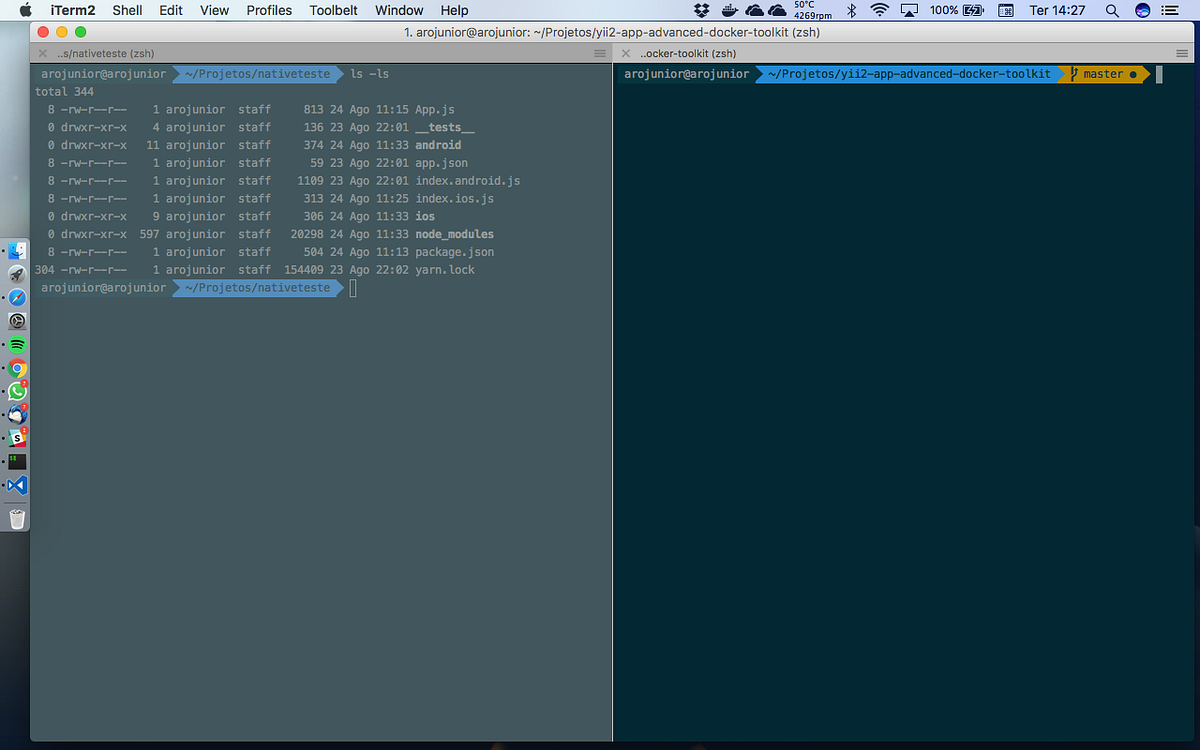Screen dimensions: 1200x750
Task: Open the left pane hamburger session menu
Action: tap(598, 52)
